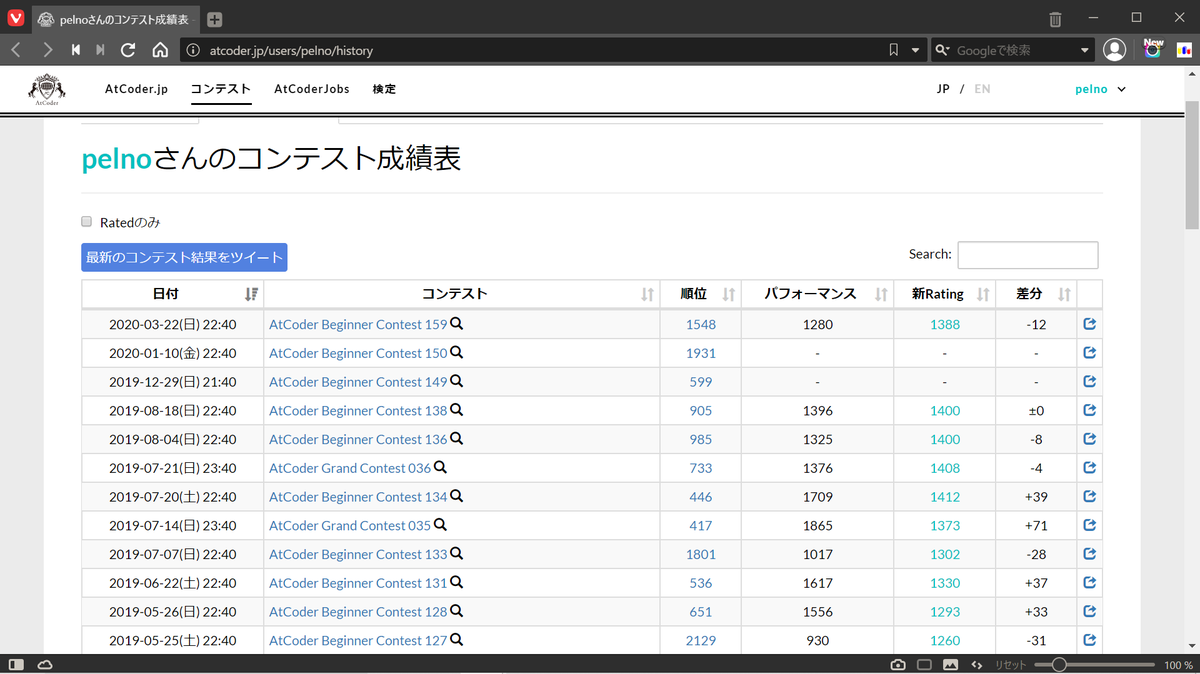Open the sync cloud icon in status bar

[x=45, y=664]
